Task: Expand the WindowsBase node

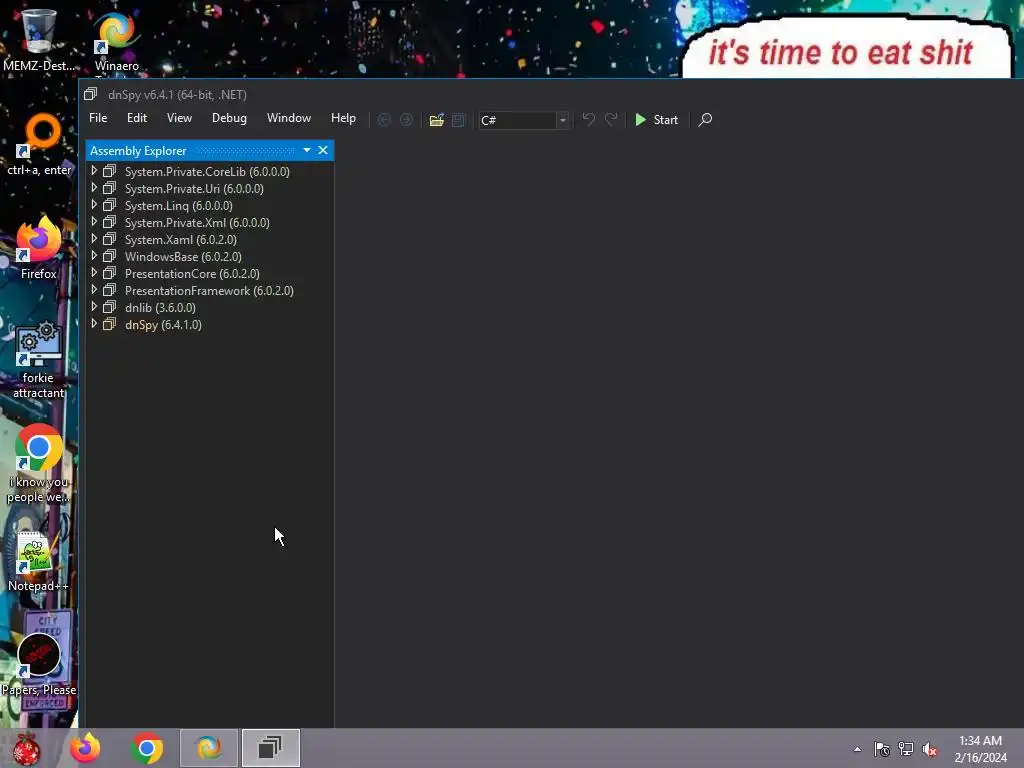Action: (94, 255)
